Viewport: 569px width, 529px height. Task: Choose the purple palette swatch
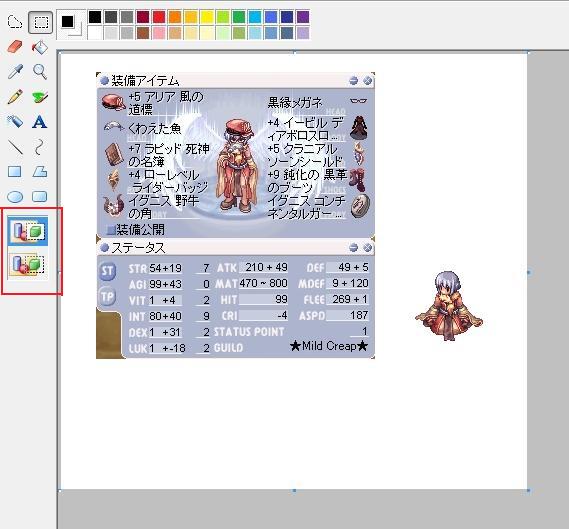pyautogui.click(x=303, y=17)
